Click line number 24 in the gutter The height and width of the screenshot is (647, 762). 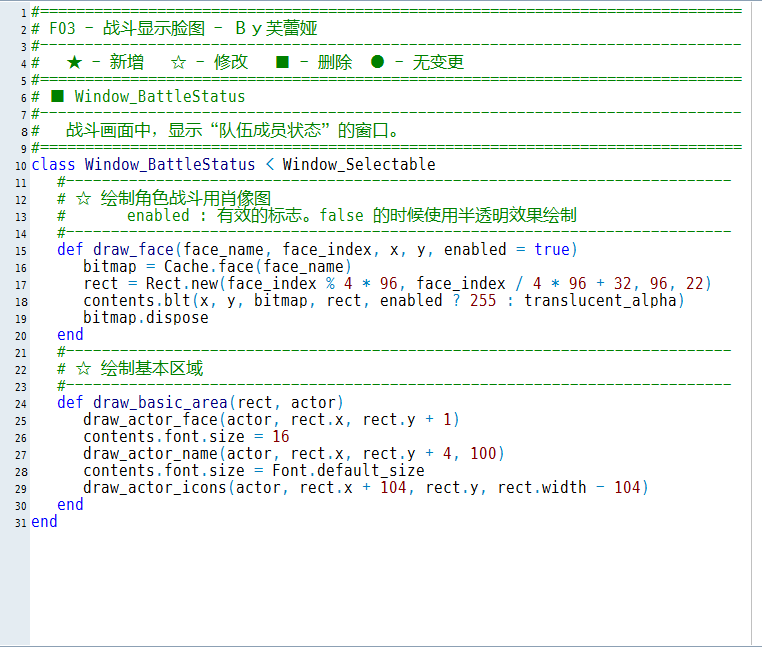click(20, 404)
